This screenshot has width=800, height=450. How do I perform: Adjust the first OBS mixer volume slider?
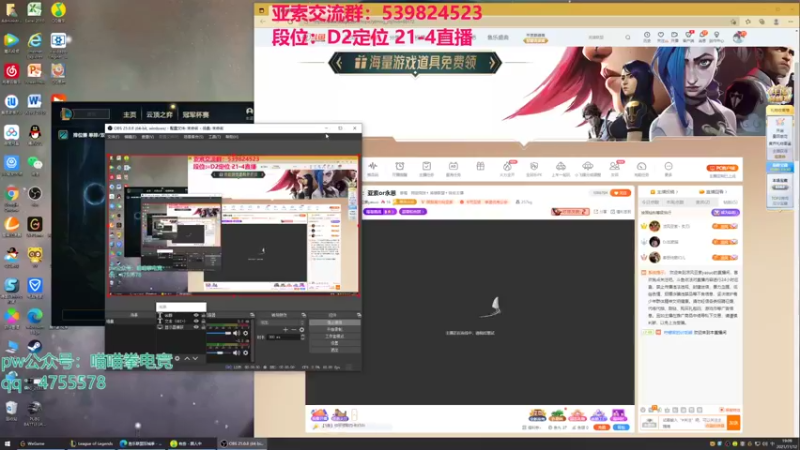pyautogui.click(x=219, y=334)
